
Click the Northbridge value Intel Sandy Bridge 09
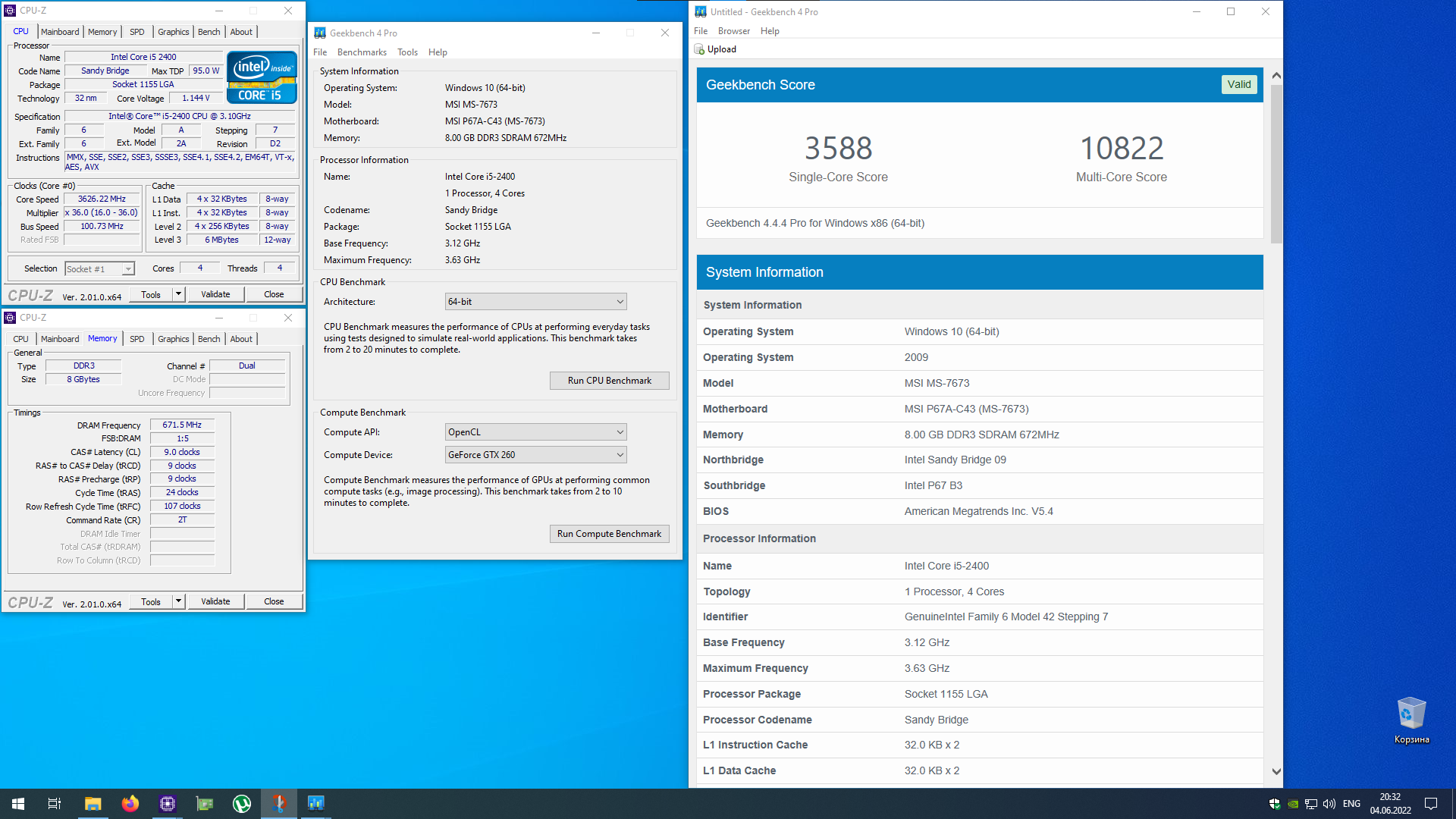[x=955, y=460]
